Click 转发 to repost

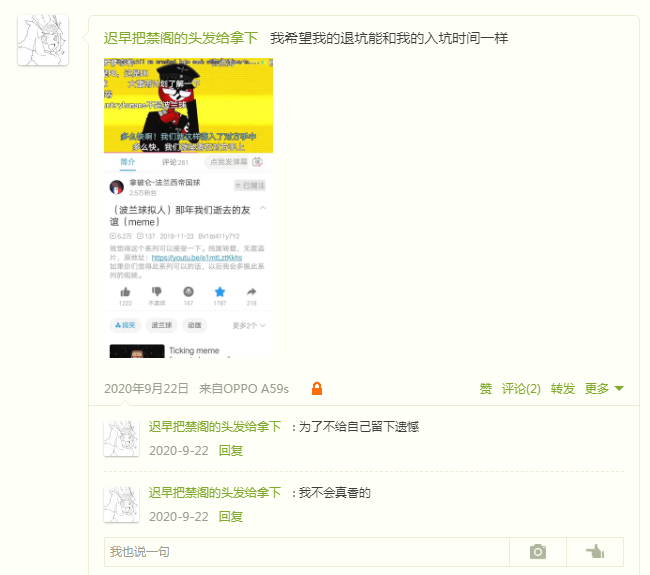[x=563, y=388]
